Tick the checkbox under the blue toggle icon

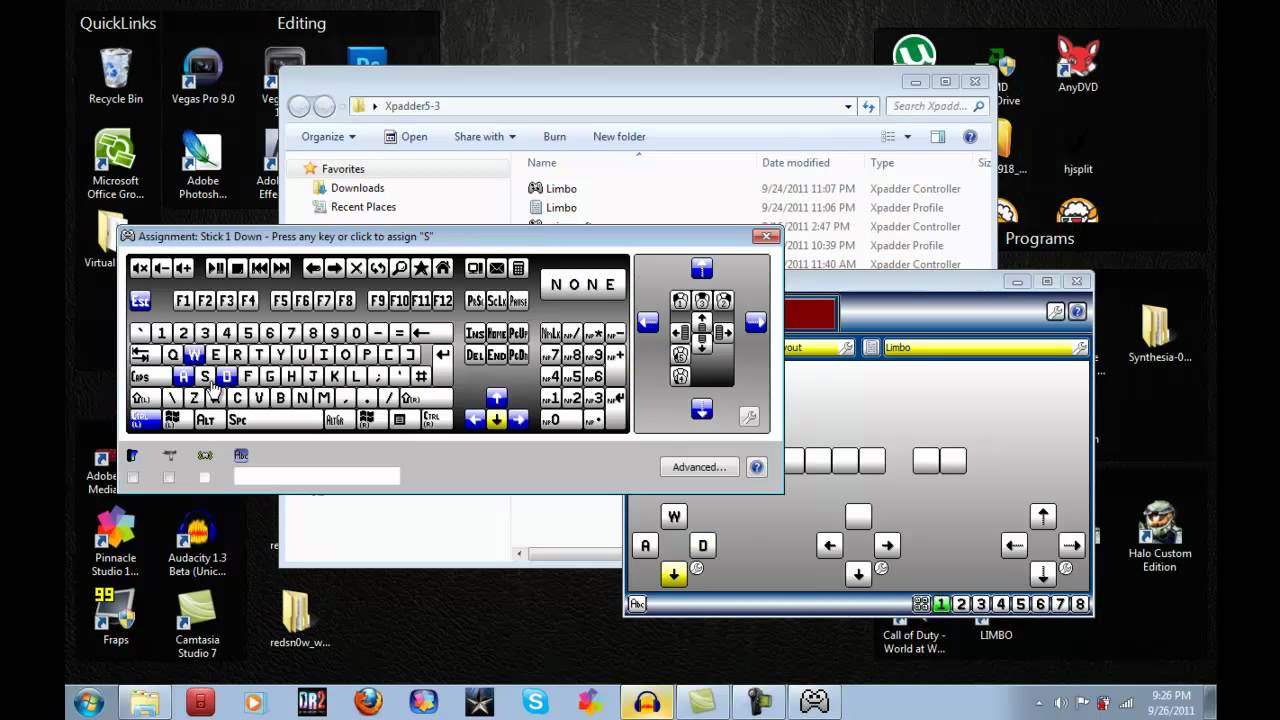pyautogui.click(x=133, y=477)
